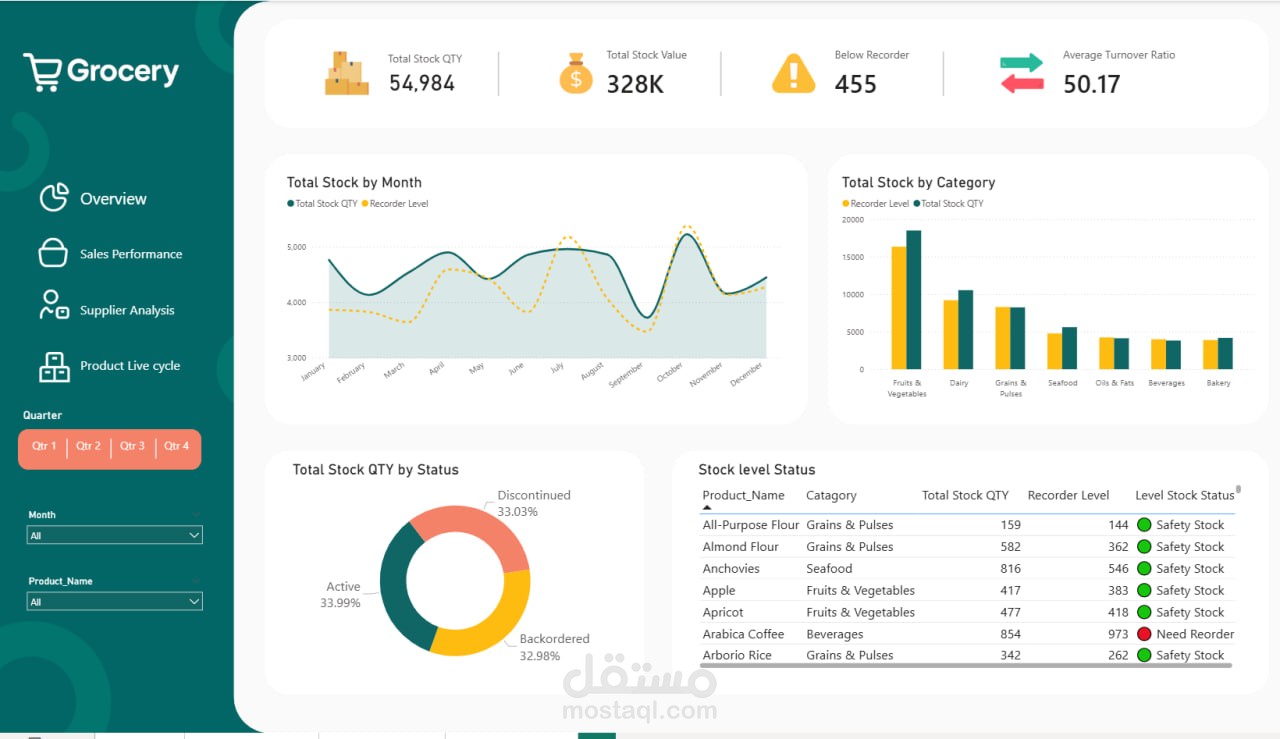
Task: Click Recorder Level legend dot in category chart
Action: 846,204
